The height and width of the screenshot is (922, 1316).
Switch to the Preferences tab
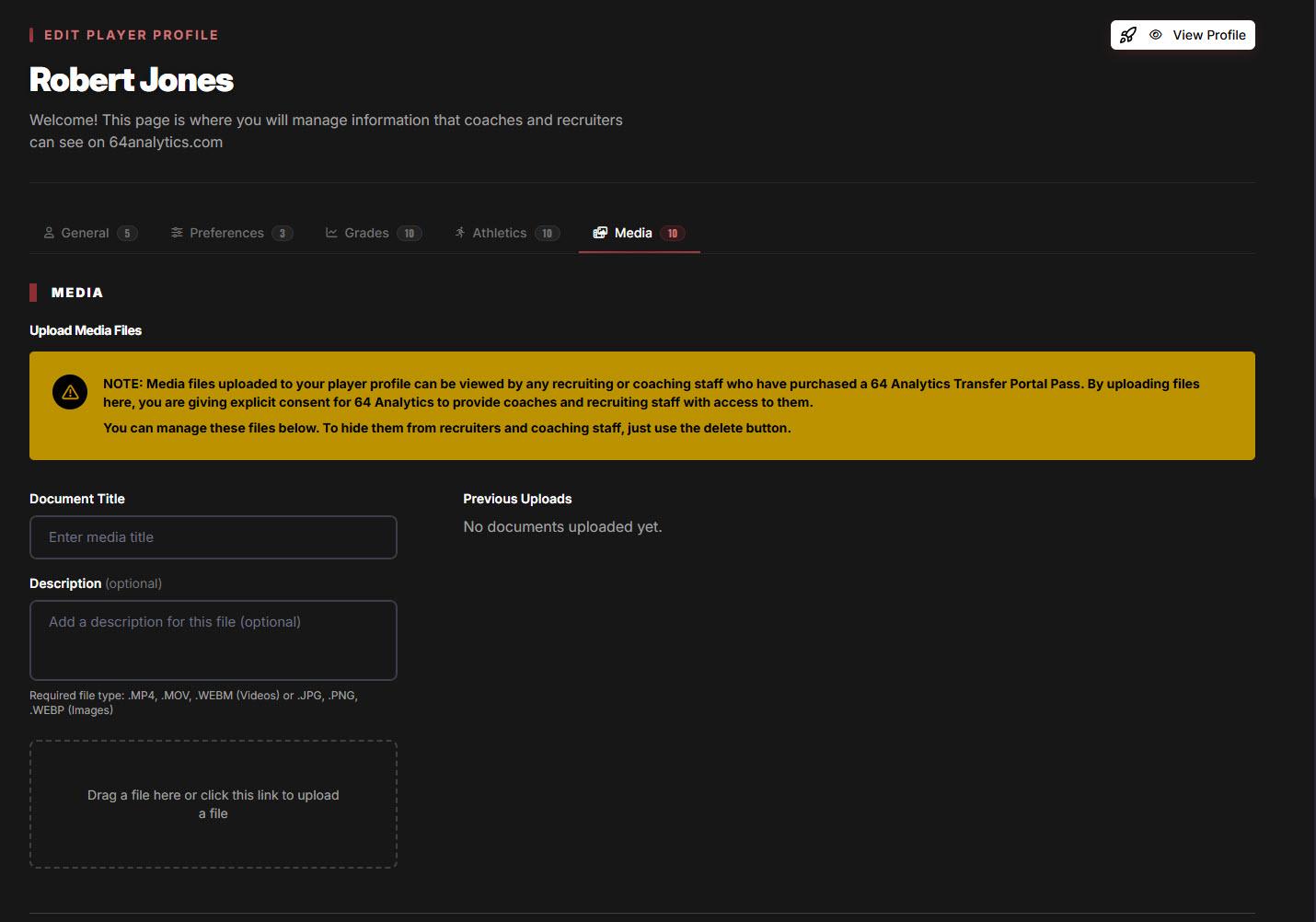point(225,232)
